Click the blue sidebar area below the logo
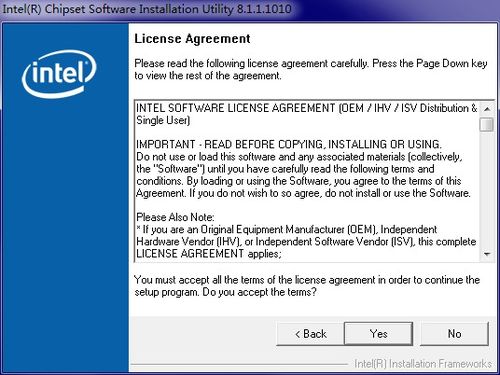 [x=65, y=233]
